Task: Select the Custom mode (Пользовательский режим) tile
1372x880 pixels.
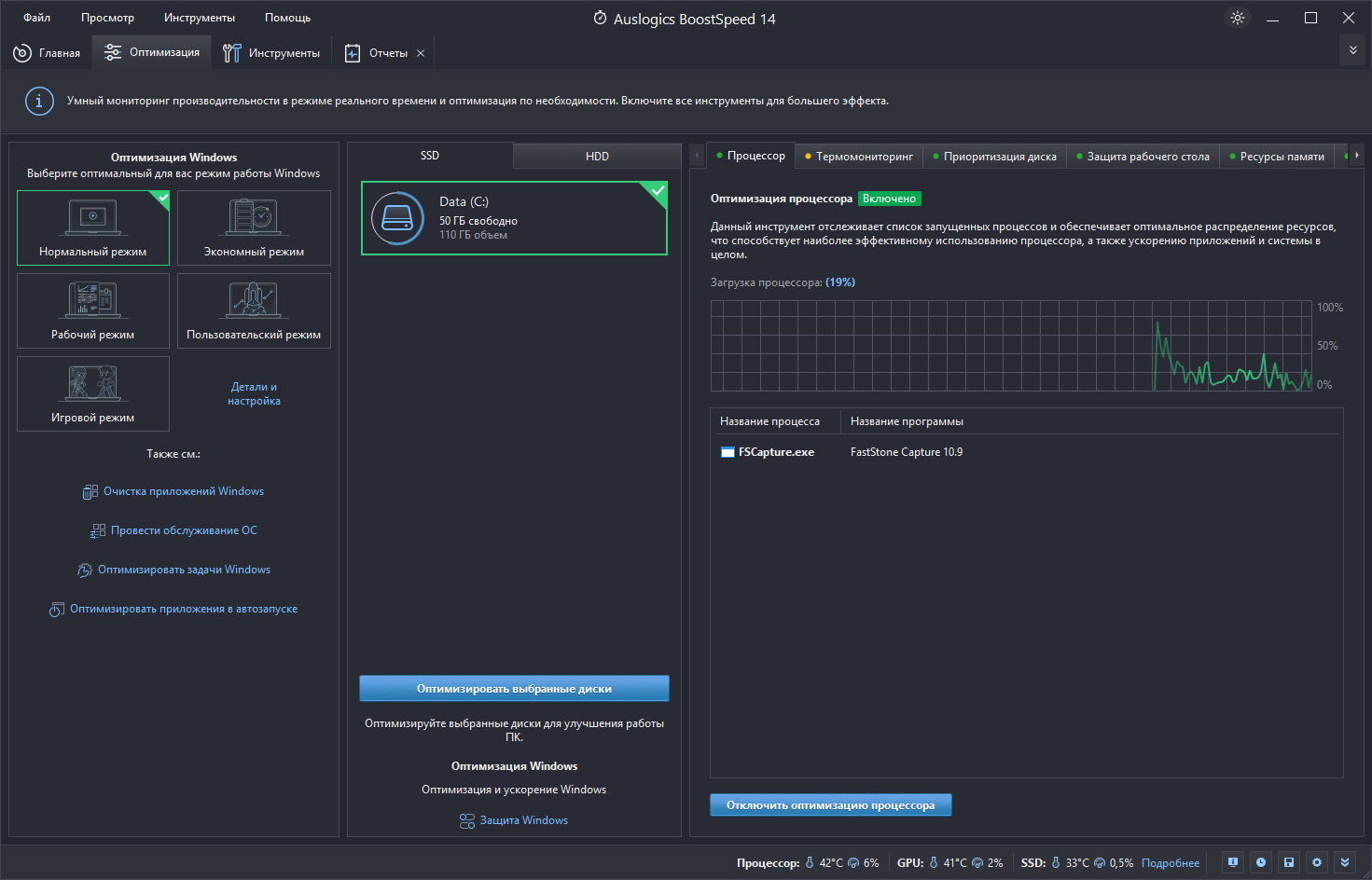Action: [x=254, y=310]
